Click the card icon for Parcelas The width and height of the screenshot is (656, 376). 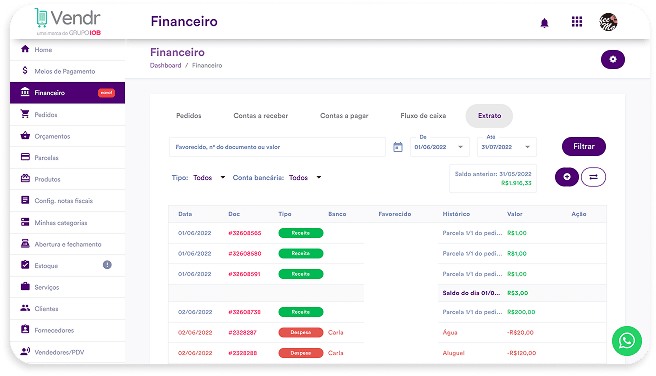click(x=25, y=157)
